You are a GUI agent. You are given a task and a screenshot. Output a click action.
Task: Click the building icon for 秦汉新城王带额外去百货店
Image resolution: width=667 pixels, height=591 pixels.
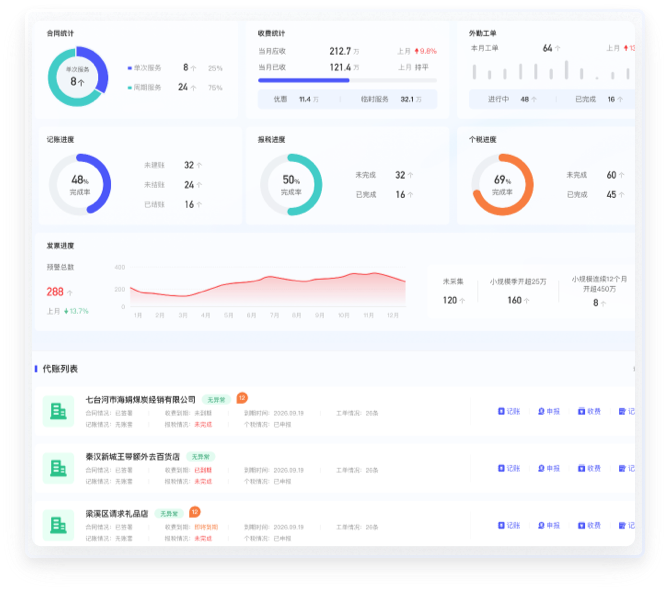click(x=58, y=468)
